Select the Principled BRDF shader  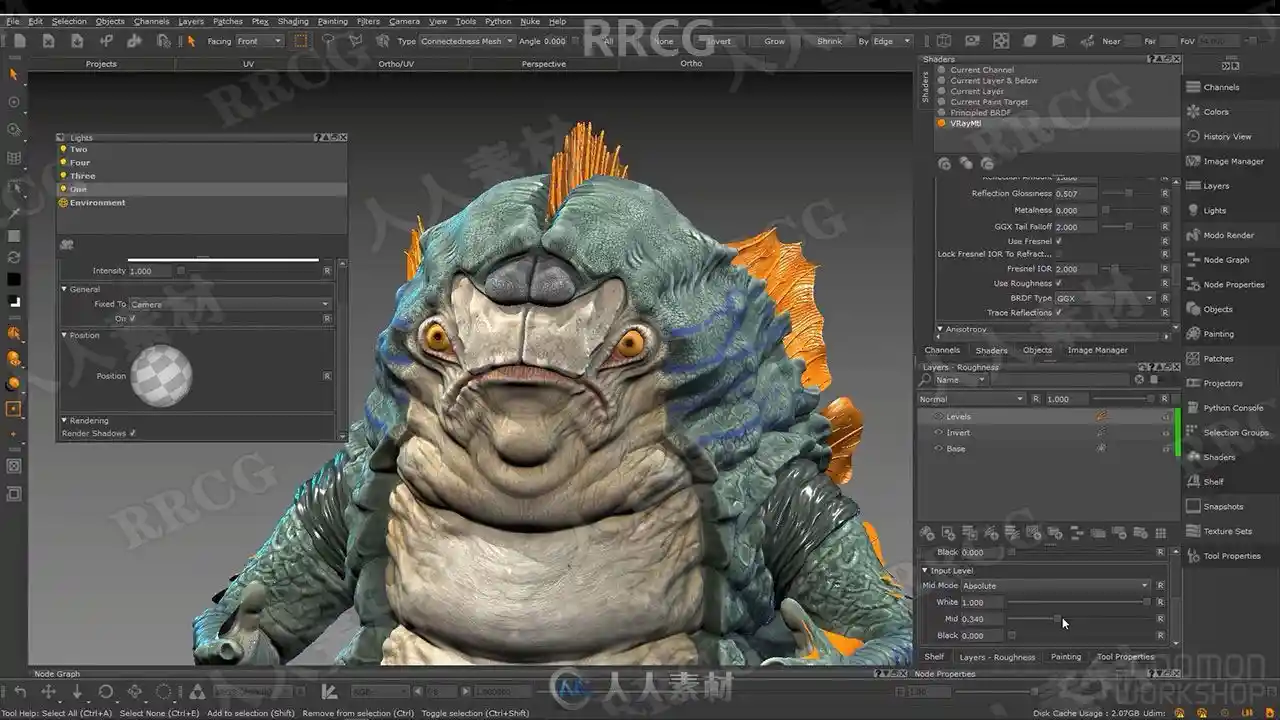tap(980, 113)
